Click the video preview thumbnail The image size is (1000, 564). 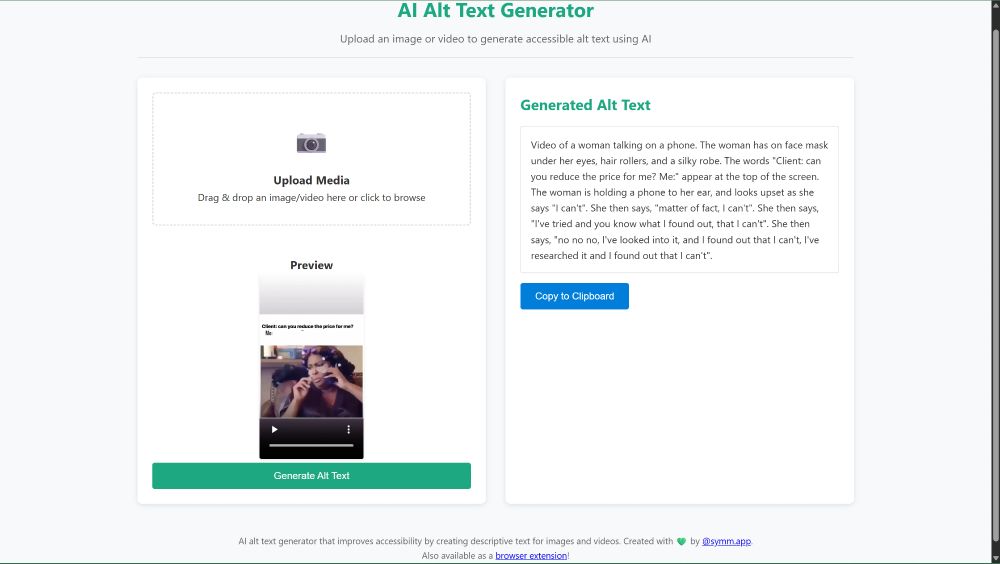pyautogui.click(x=311, y=367)
